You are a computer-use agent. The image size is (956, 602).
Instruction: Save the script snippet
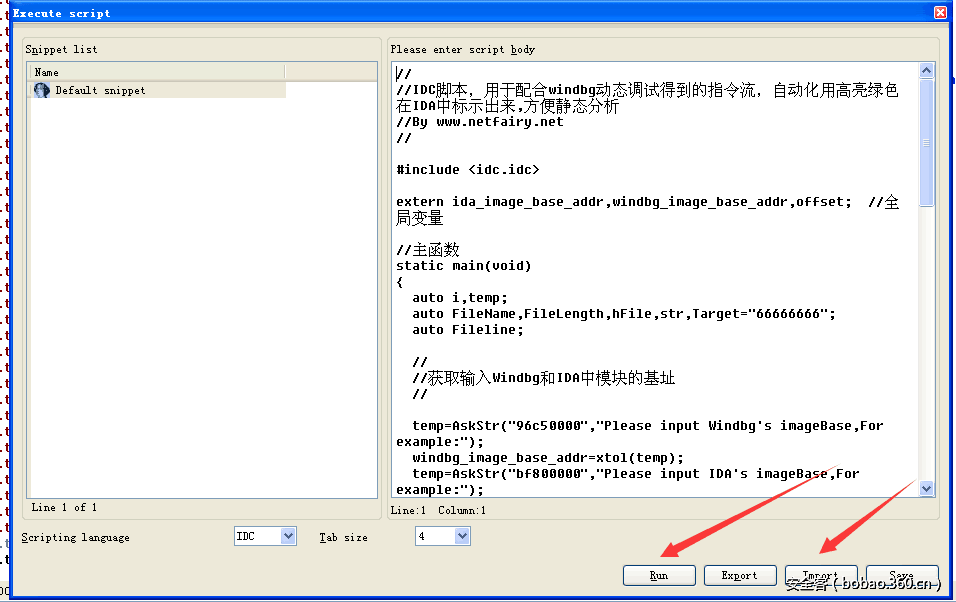click(902, 575)
